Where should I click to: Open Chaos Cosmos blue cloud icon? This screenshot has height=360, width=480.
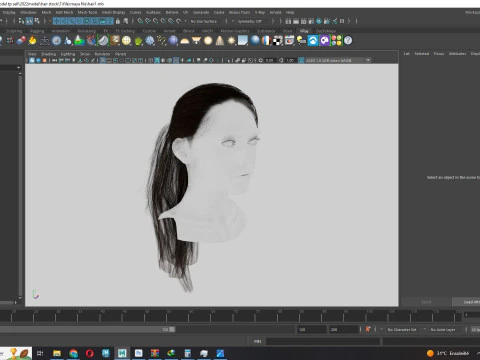click(313, 41)
